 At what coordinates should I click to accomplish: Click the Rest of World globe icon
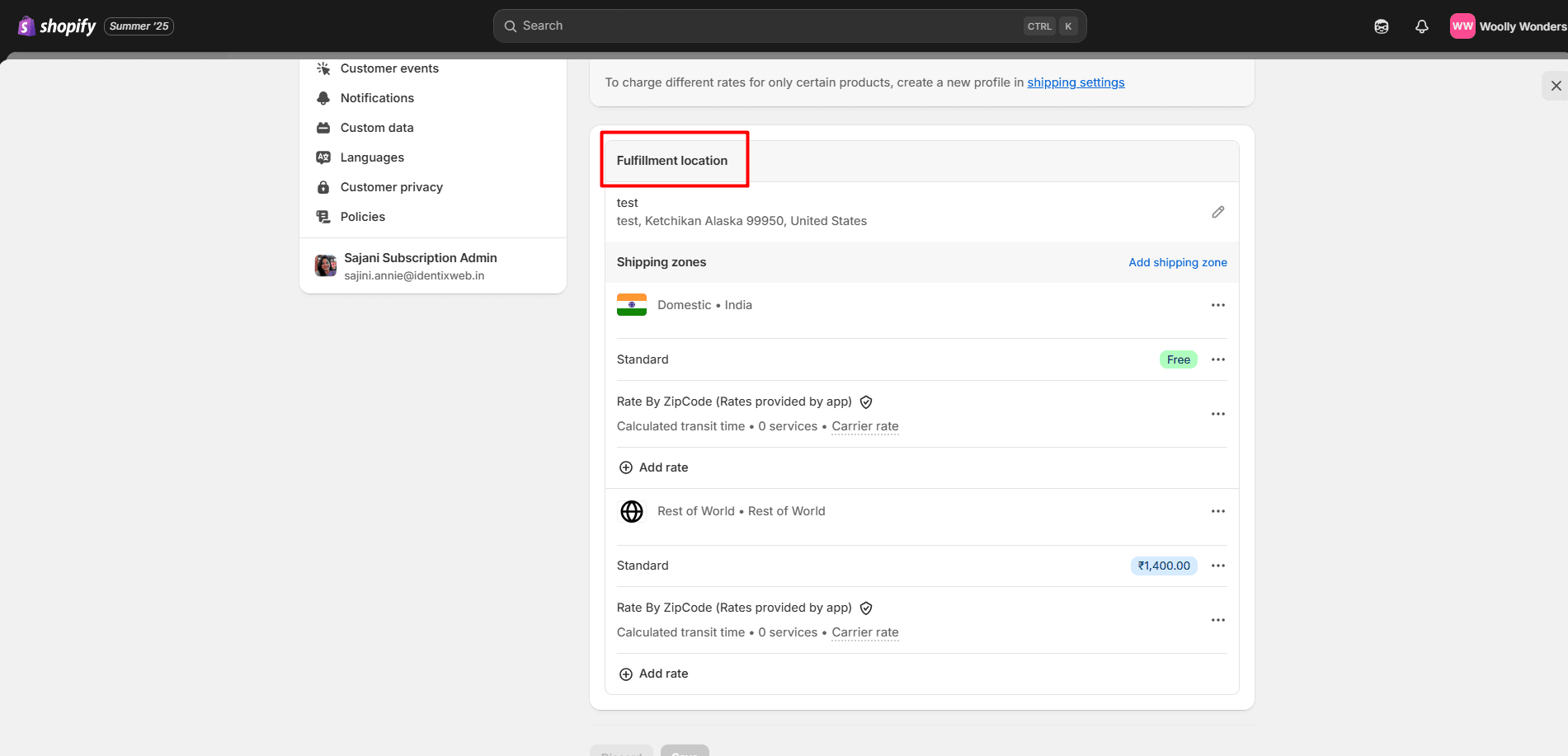click(x=632, y=511)
